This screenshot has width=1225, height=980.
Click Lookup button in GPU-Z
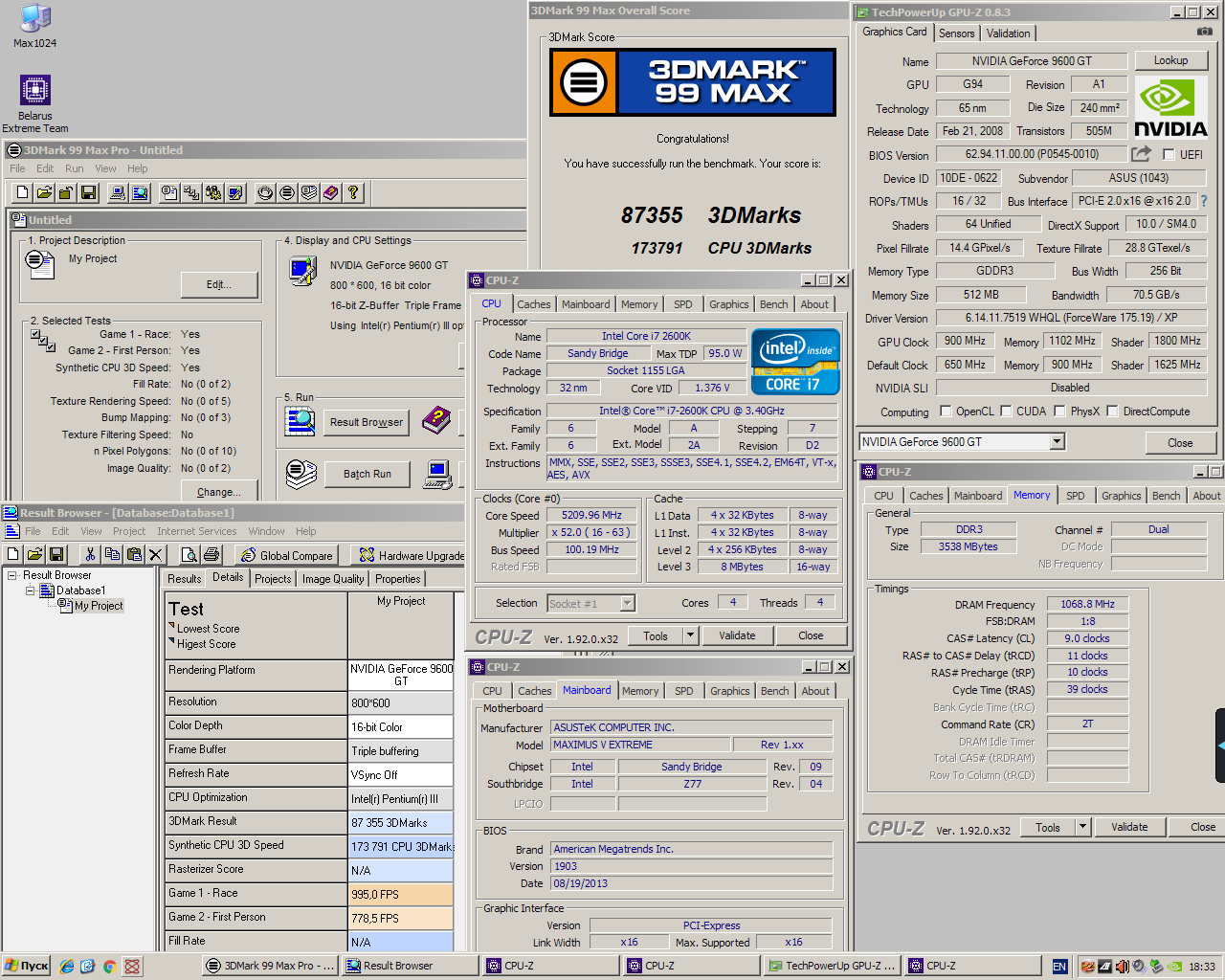[1170, 60]
